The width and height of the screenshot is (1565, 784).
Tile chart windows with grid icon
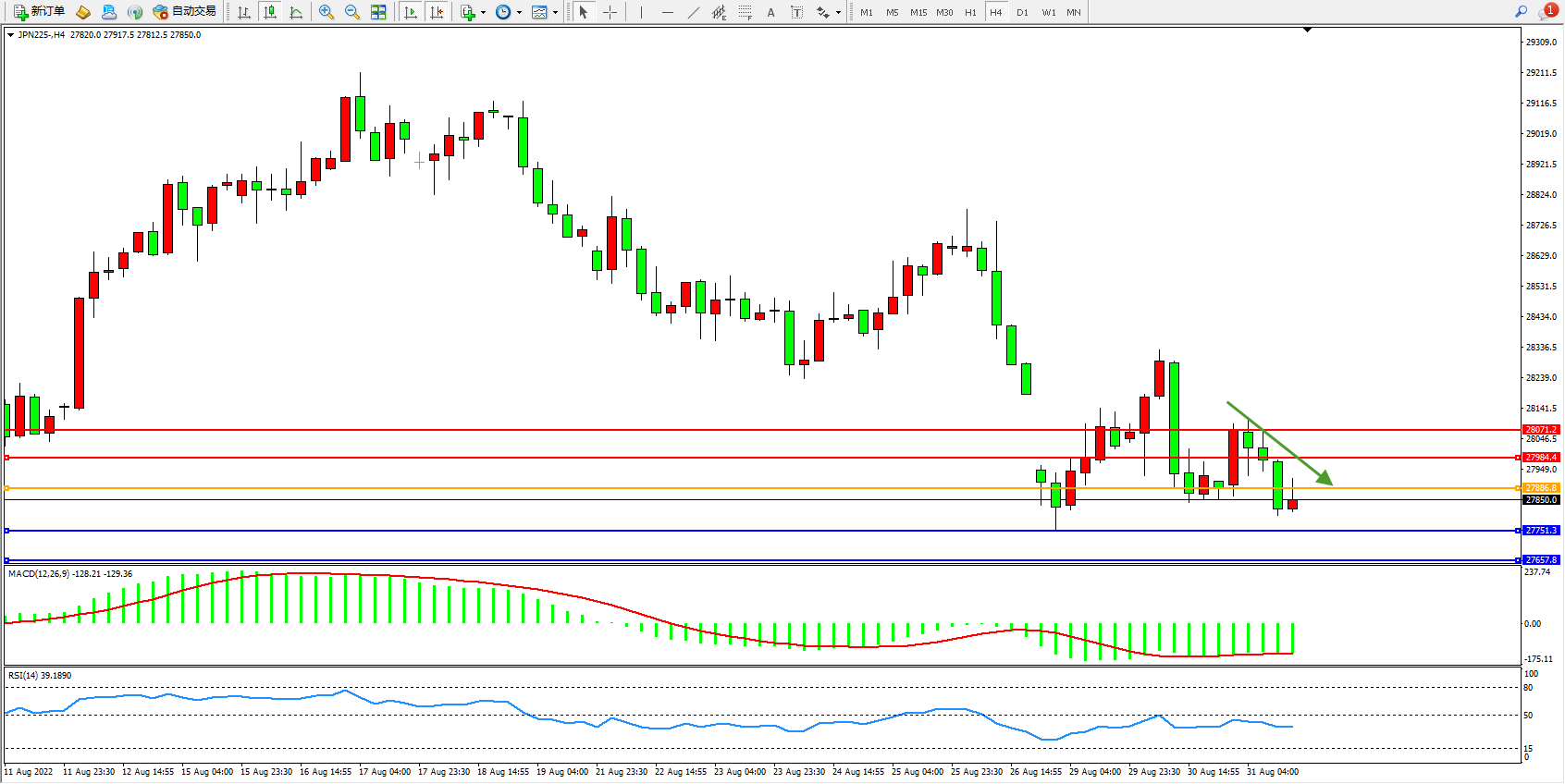coord(378,12)
